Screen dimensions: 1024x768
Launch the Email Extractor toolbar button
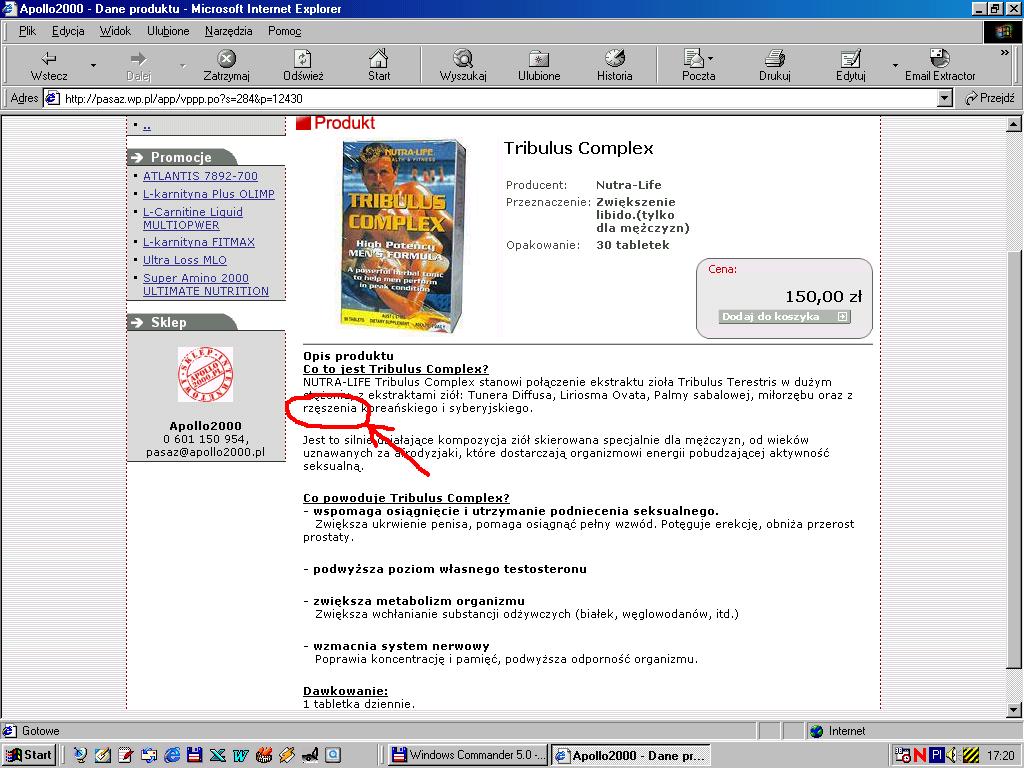[x=940, y=65]
